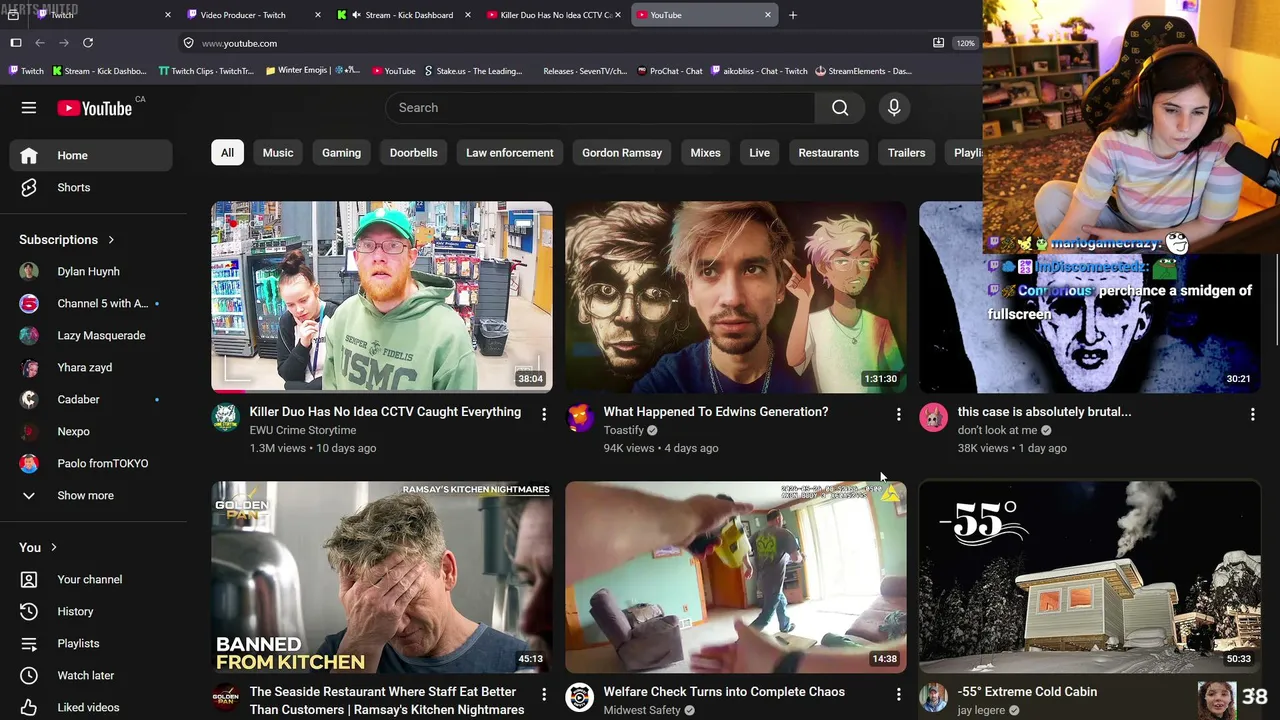Open Winter Emojis bookmark folder
This screenshot has width=1280, height=720.
[313, 71]
